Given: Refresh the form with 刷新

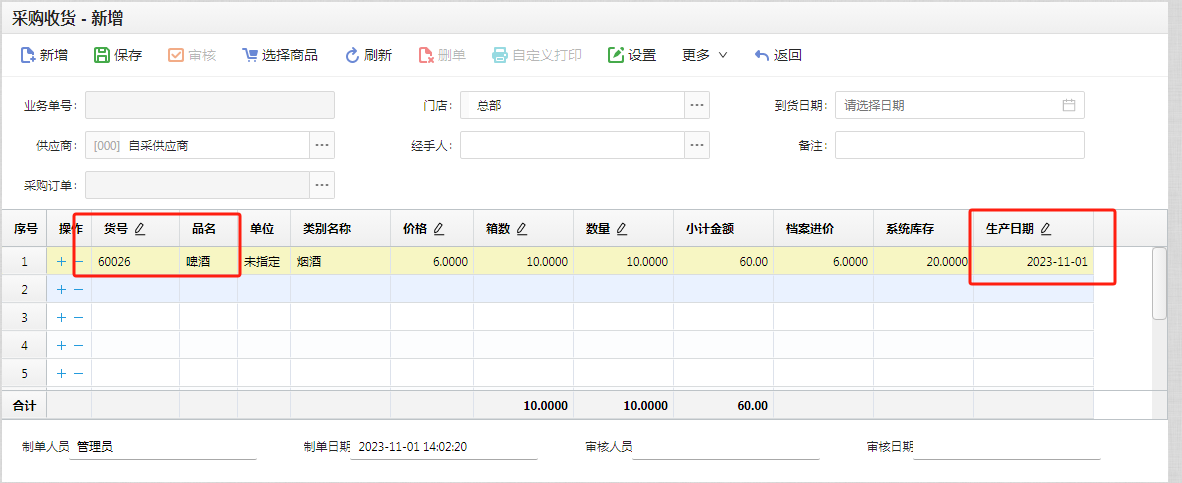Looking at the screenshot, I should 368,55.
